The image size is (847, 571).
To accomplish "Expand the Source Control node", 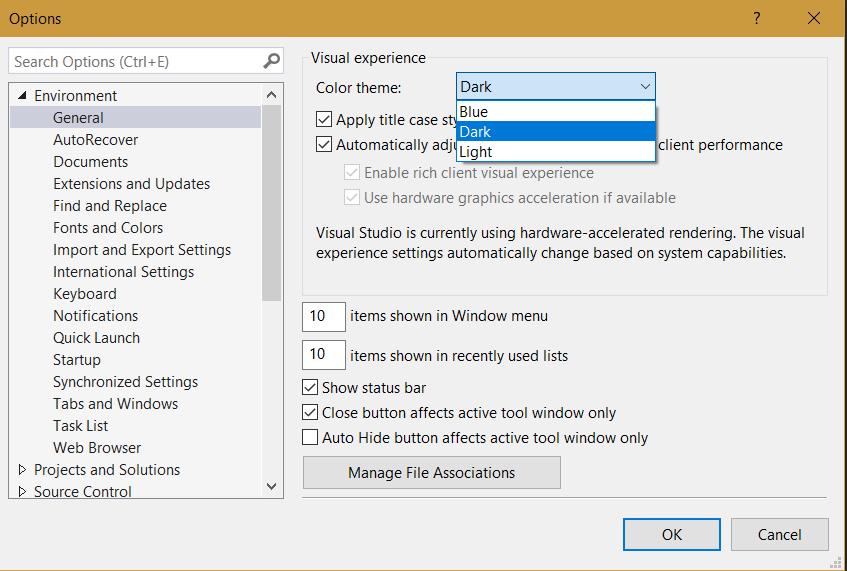I will pyautogui.click(x=22, y=492).
